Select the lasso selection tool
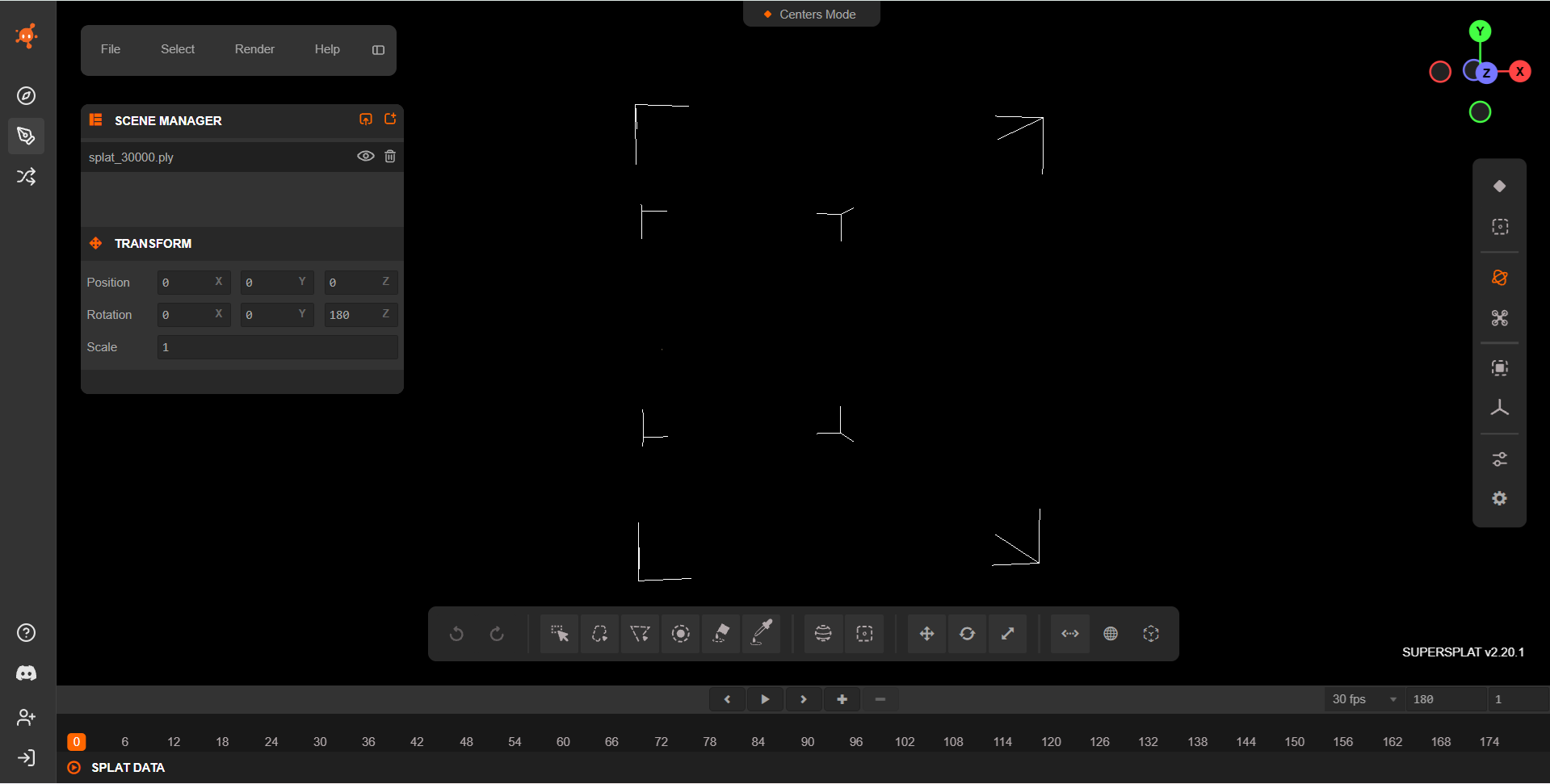 (599, 634)
